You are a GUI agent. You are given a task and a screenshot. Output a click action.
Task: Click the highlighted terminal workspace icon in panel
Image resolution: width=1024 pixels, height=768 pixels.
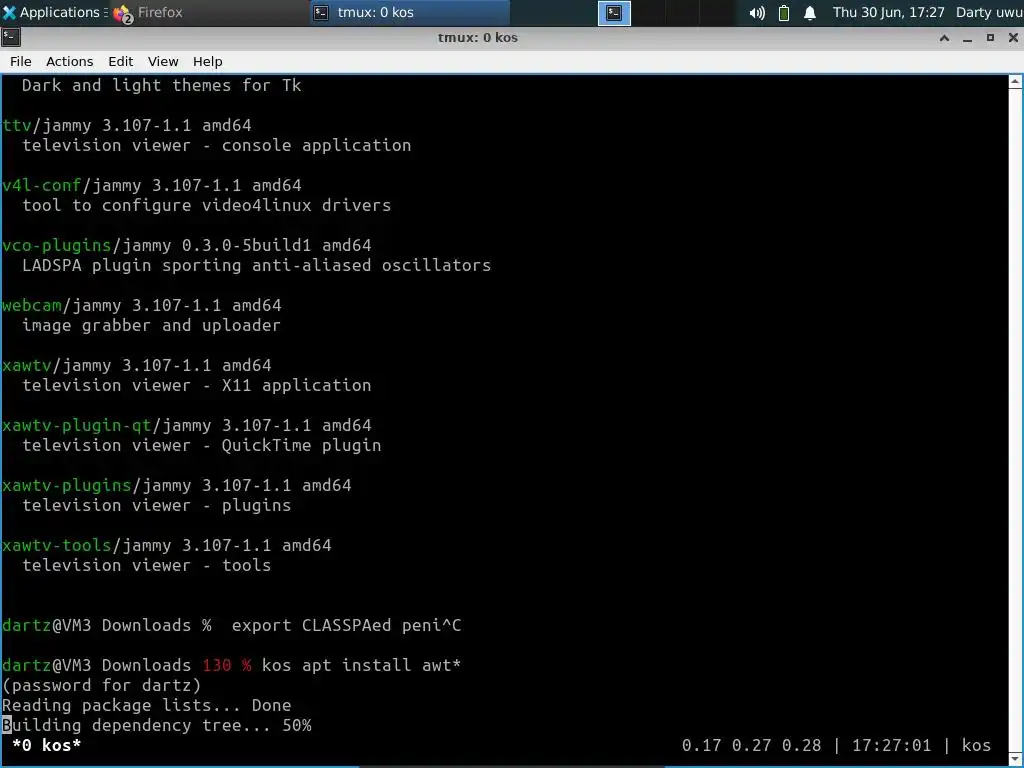614,12
